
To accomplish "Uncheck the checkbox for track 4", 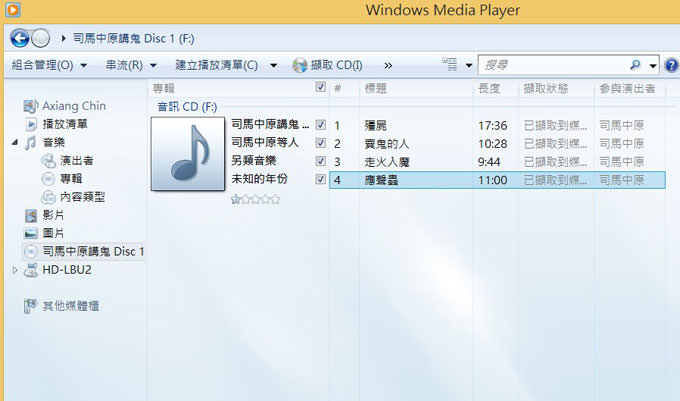I will click(320, 179).
